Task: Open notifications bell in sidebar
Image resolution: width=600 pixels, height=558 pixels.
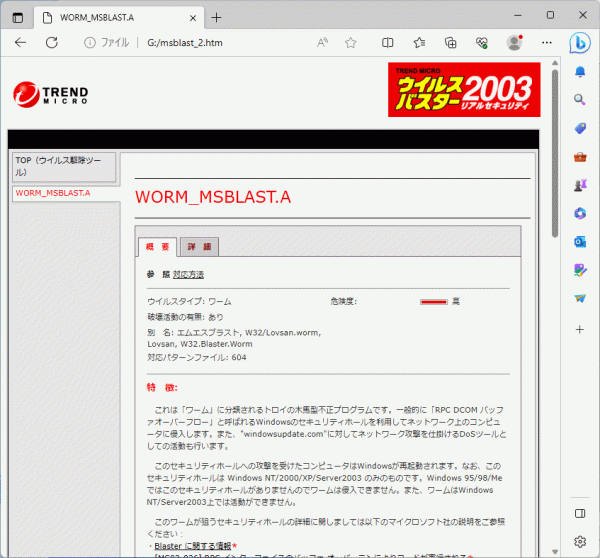Action: [580, 72]
